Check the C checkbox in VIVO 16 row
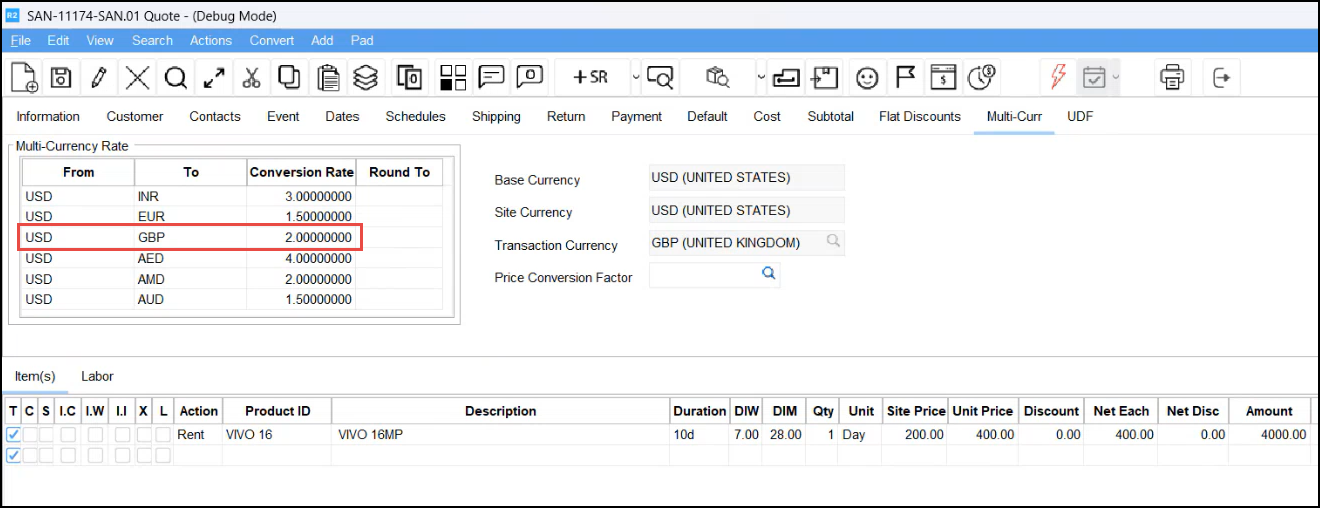 29,435
